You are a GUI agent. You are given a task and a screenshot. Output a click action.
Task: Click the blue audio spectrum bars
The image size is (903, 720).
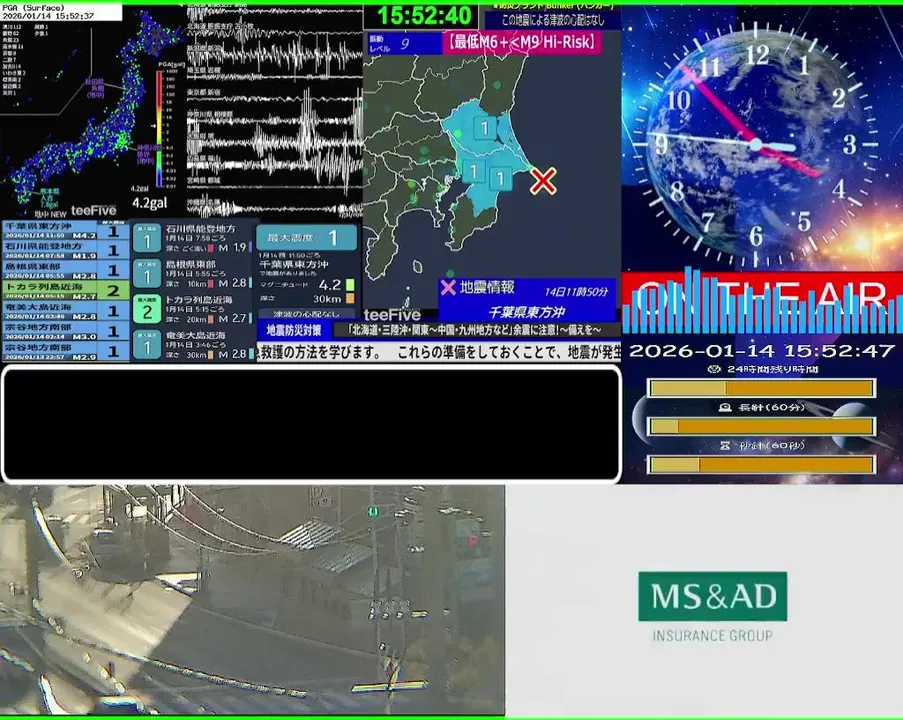pyautogui.click(x=762, y=301)
